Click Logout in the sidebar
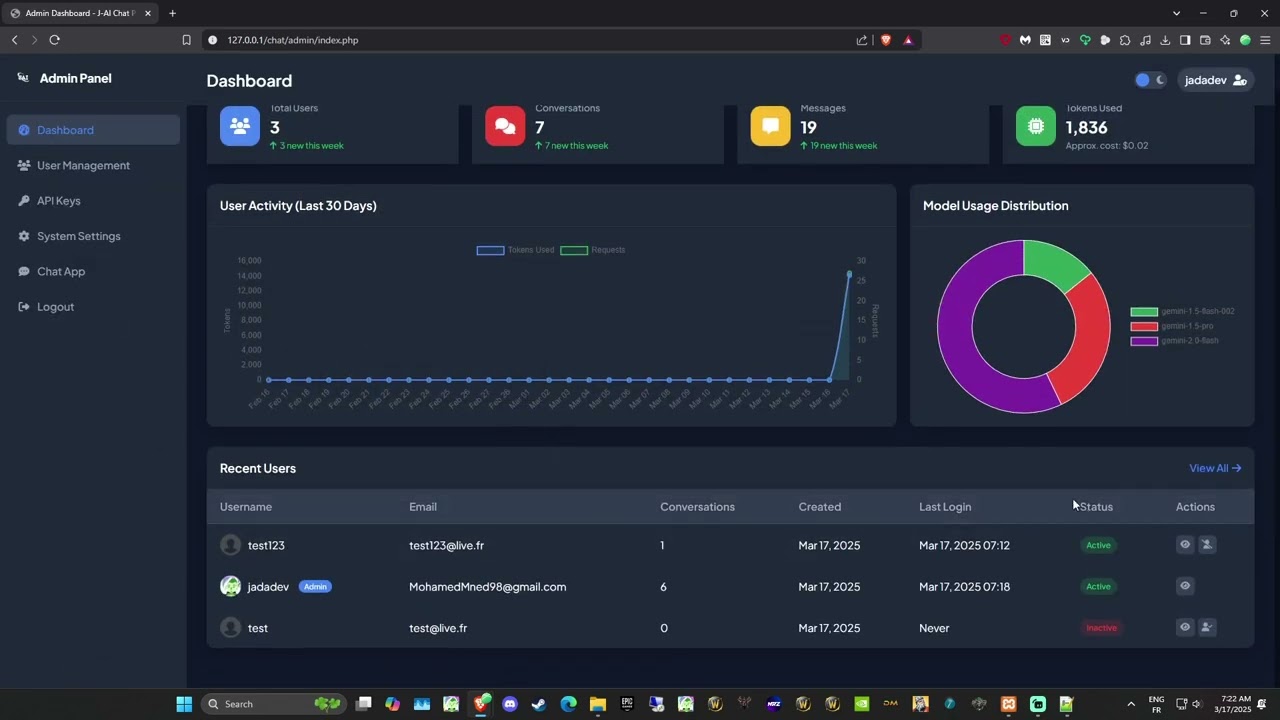The height and width of the screenshot is (720, 1280). pos(93,307)
